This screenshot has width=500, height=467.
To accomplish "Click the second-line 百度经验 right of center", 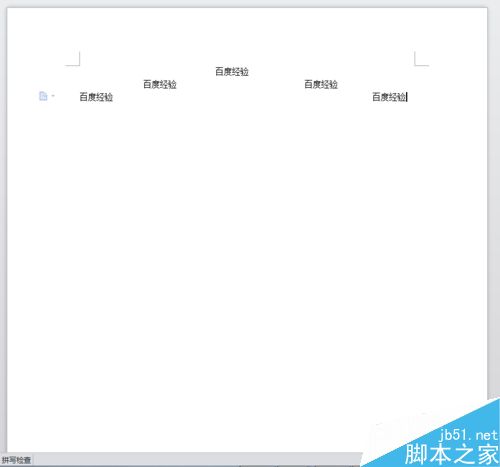I will click(321, 84).
